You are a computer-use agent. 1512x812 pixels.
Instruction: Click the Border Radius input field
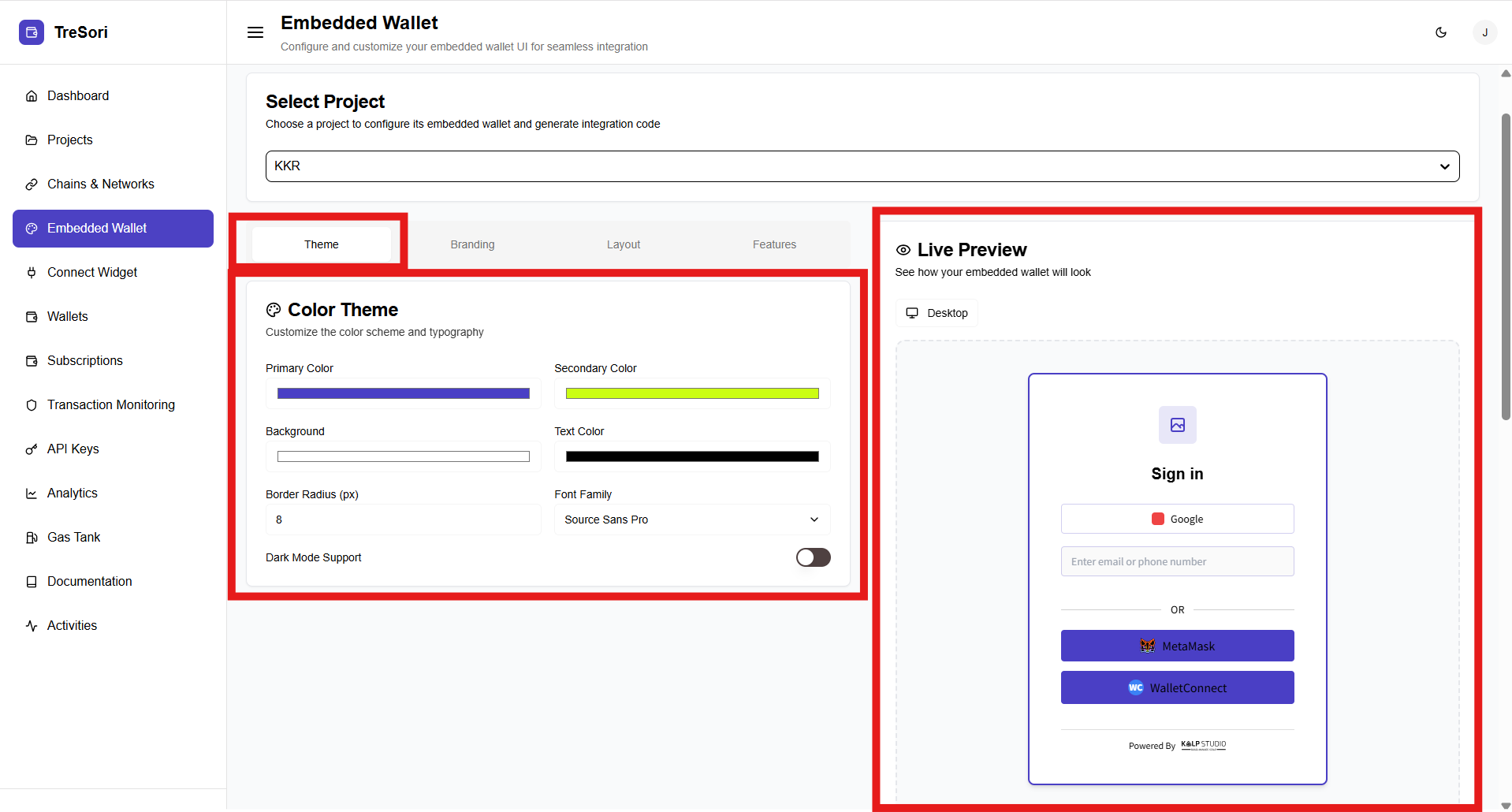point(403,520)
